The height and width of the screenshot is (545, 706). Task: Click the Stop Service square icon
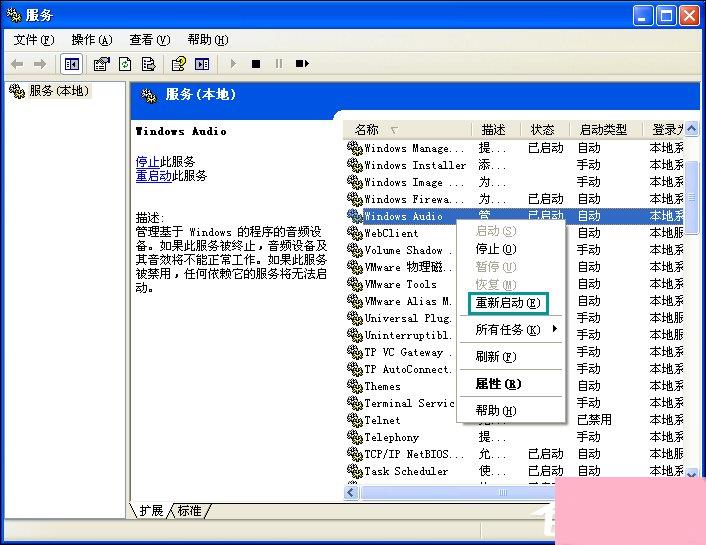click(x=256, y=64)
